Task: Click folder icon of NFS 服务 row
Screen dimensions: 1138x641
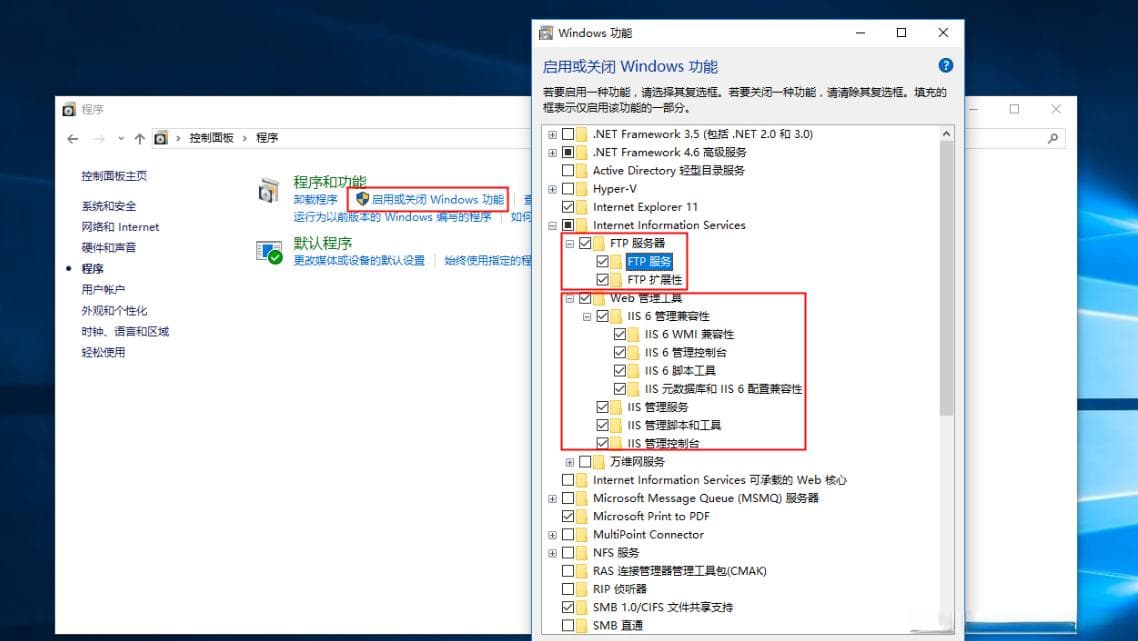Action: pos(582,552)
